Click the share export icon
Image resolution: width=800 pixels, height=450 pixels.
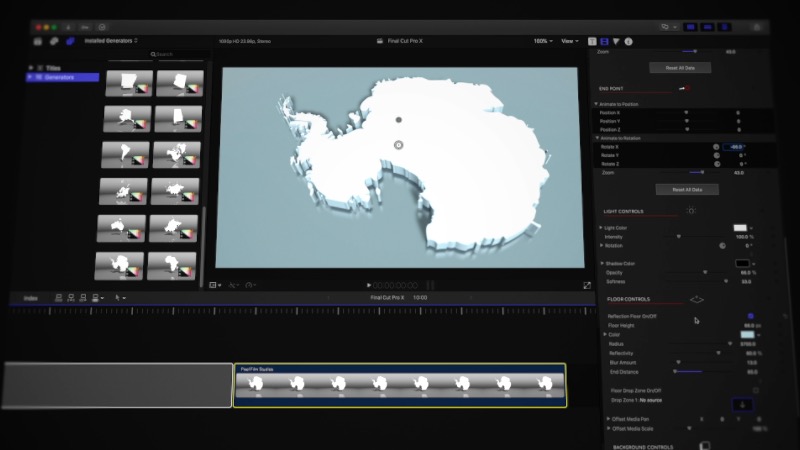tap(757, 27)
